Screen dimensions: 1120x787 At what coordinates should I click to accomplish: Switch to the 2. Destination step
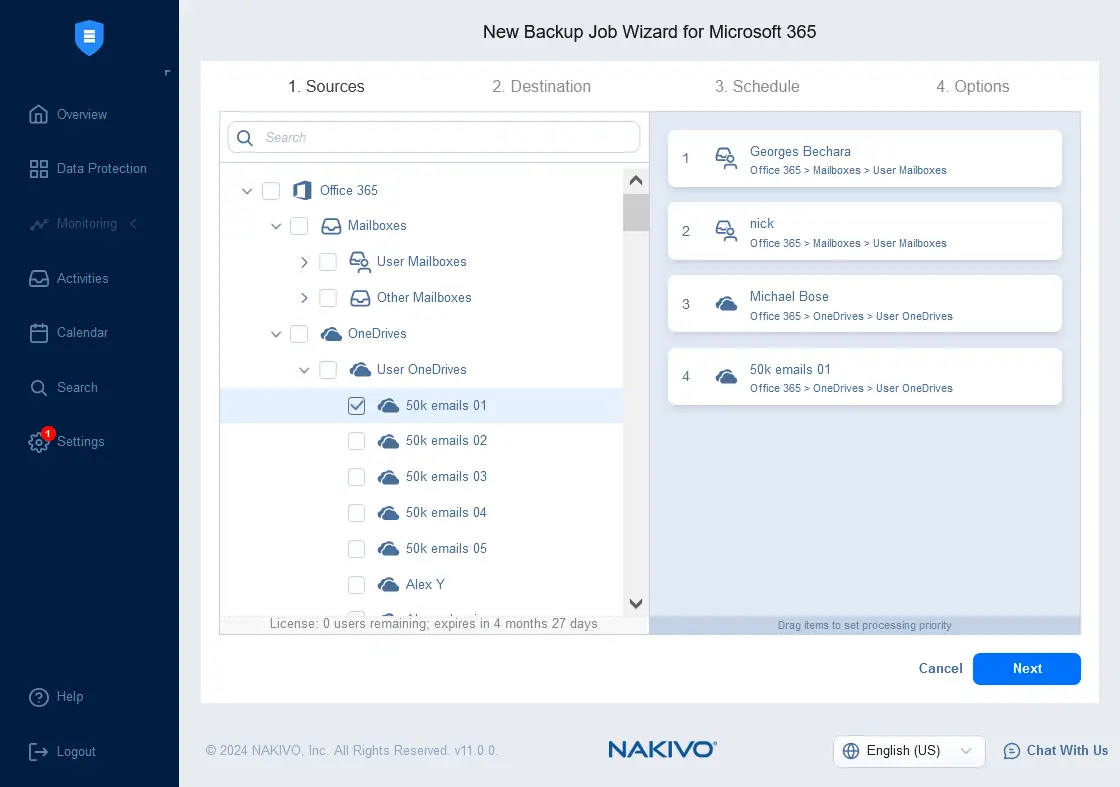tap(541, 86)
